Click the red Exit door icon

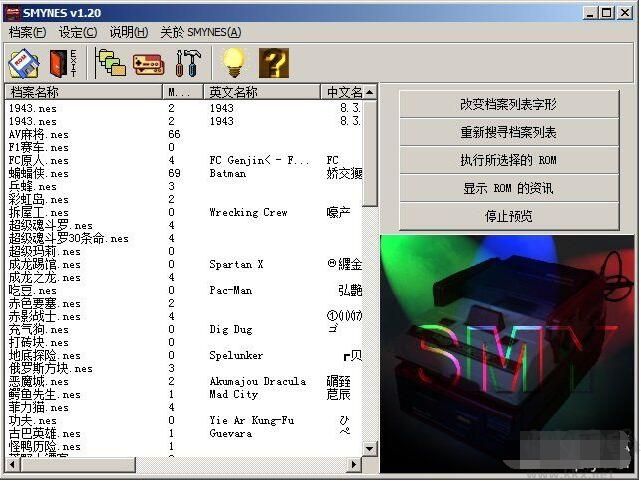click(63, 63)
